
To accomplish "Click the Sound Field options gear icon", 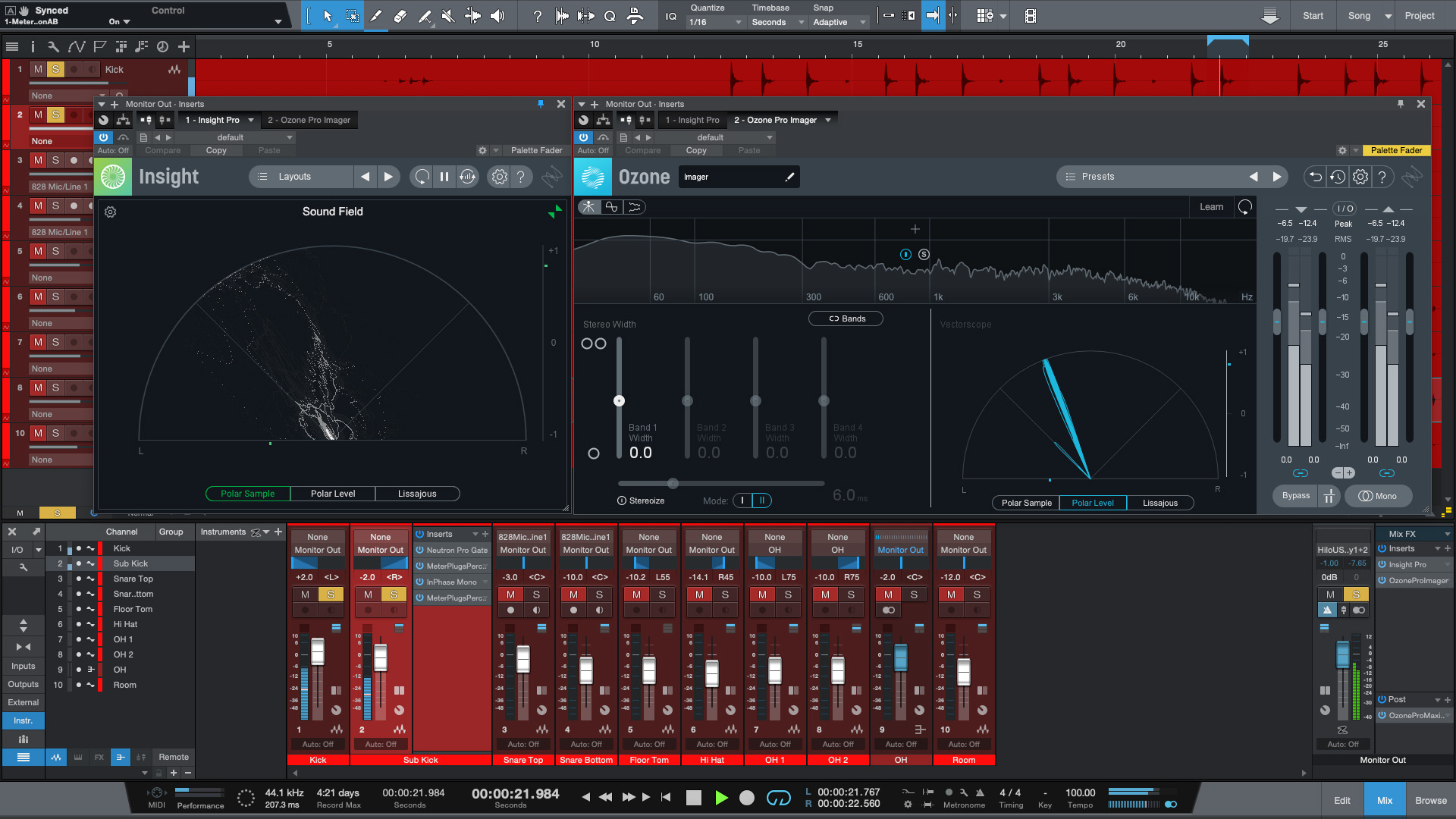I will point(110,212).
